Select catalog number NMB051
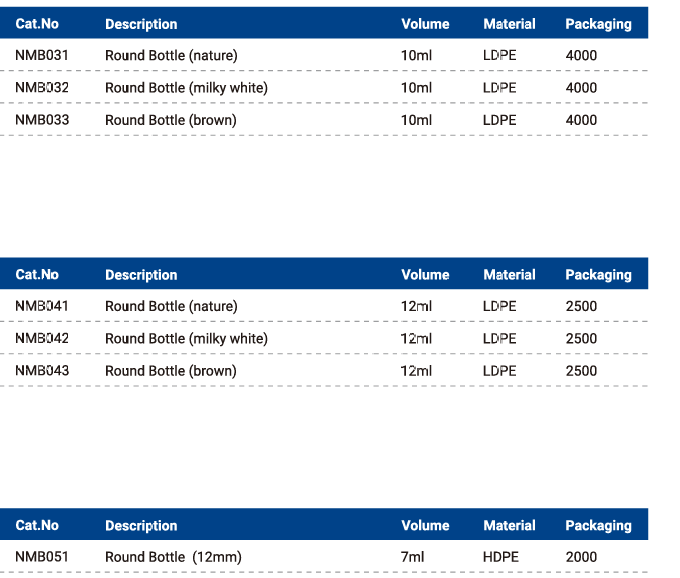This screenshot has width=680, height=578. (42, 557)
